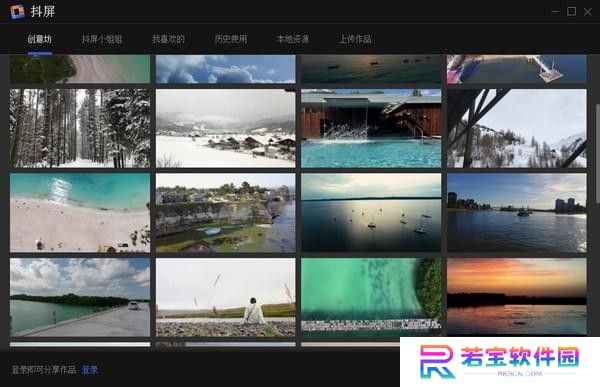The height and width of the screenshot is (387, 600).
Task: Open the 抖屏小姐姐 tab
Action: point(102,39)
